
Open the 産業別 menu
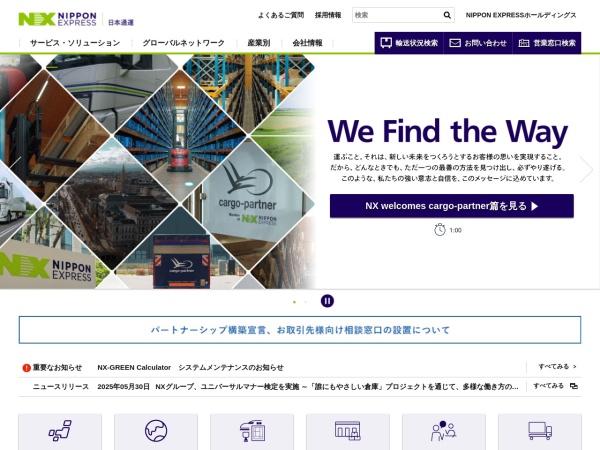pyautogui.click(x=259, y=43)
